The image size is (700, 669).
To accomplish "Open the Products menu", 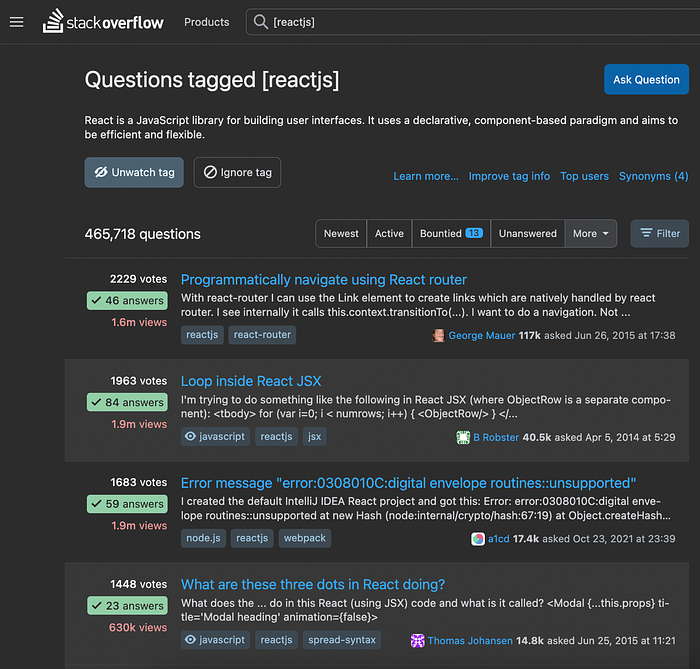I will click(x=206, y=22).
